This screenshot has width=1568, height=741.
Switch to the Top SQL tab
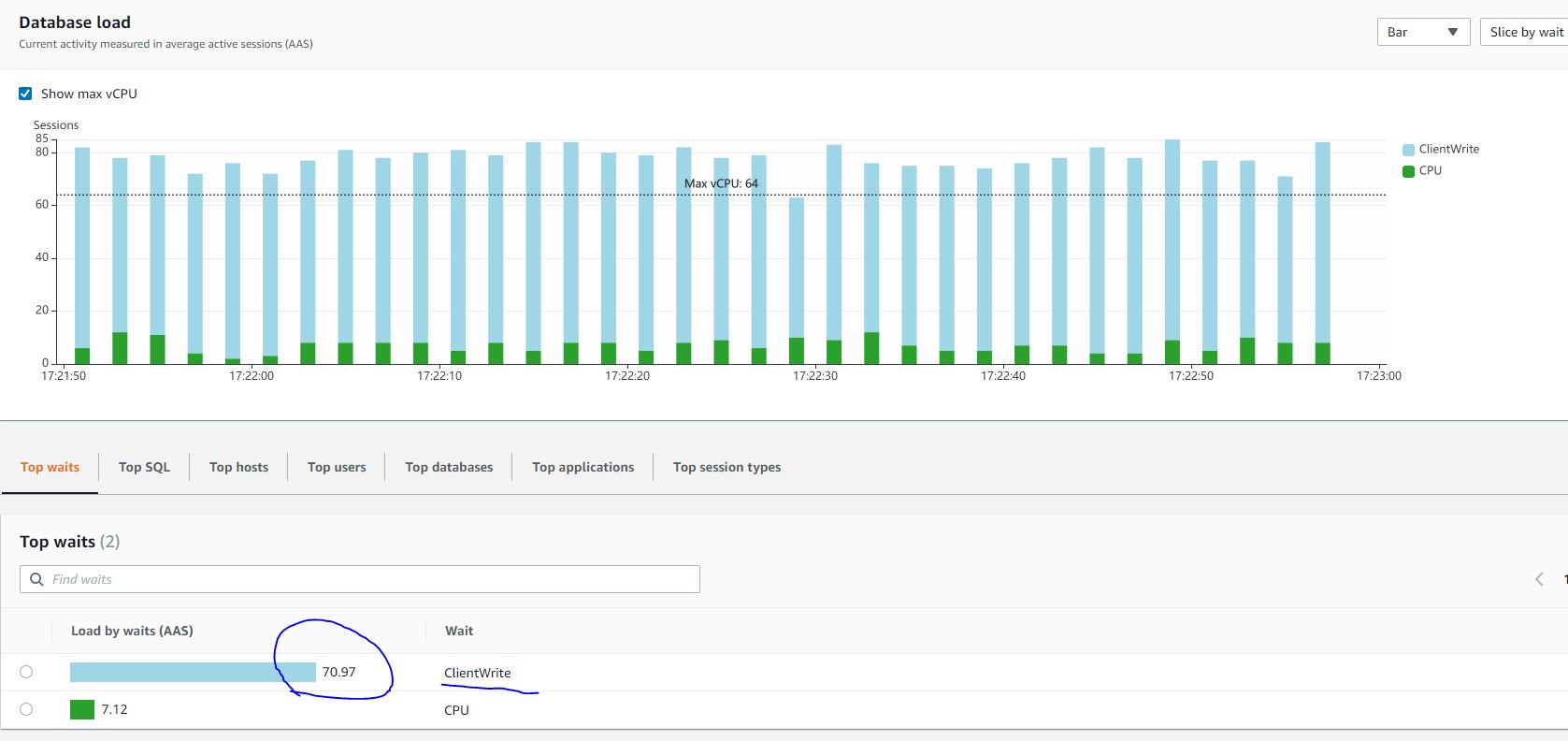click(144, 467)
